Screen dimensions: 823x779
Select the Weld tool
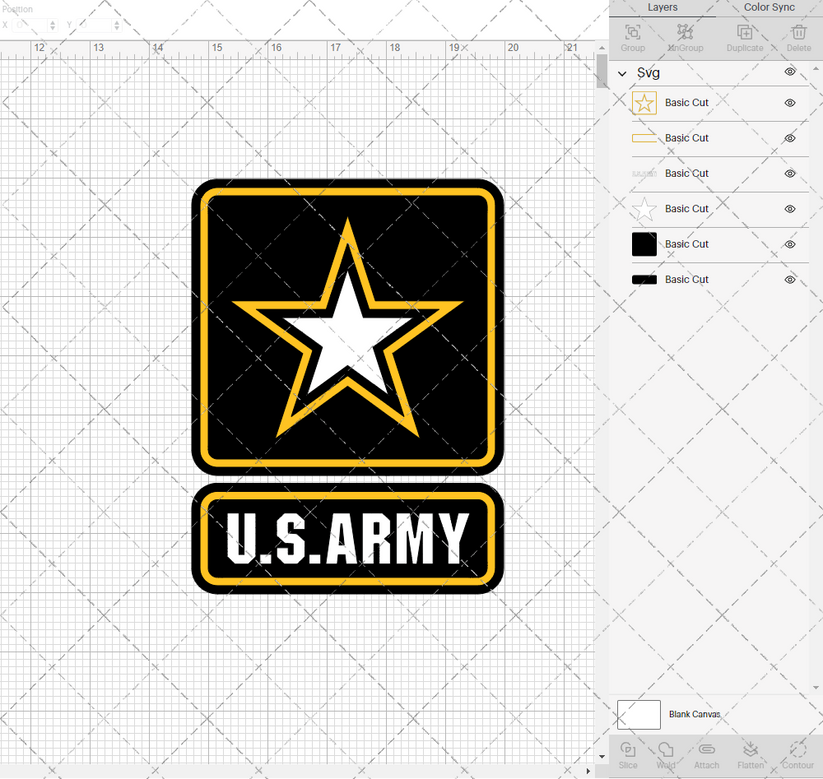click(x=666, y=753)
